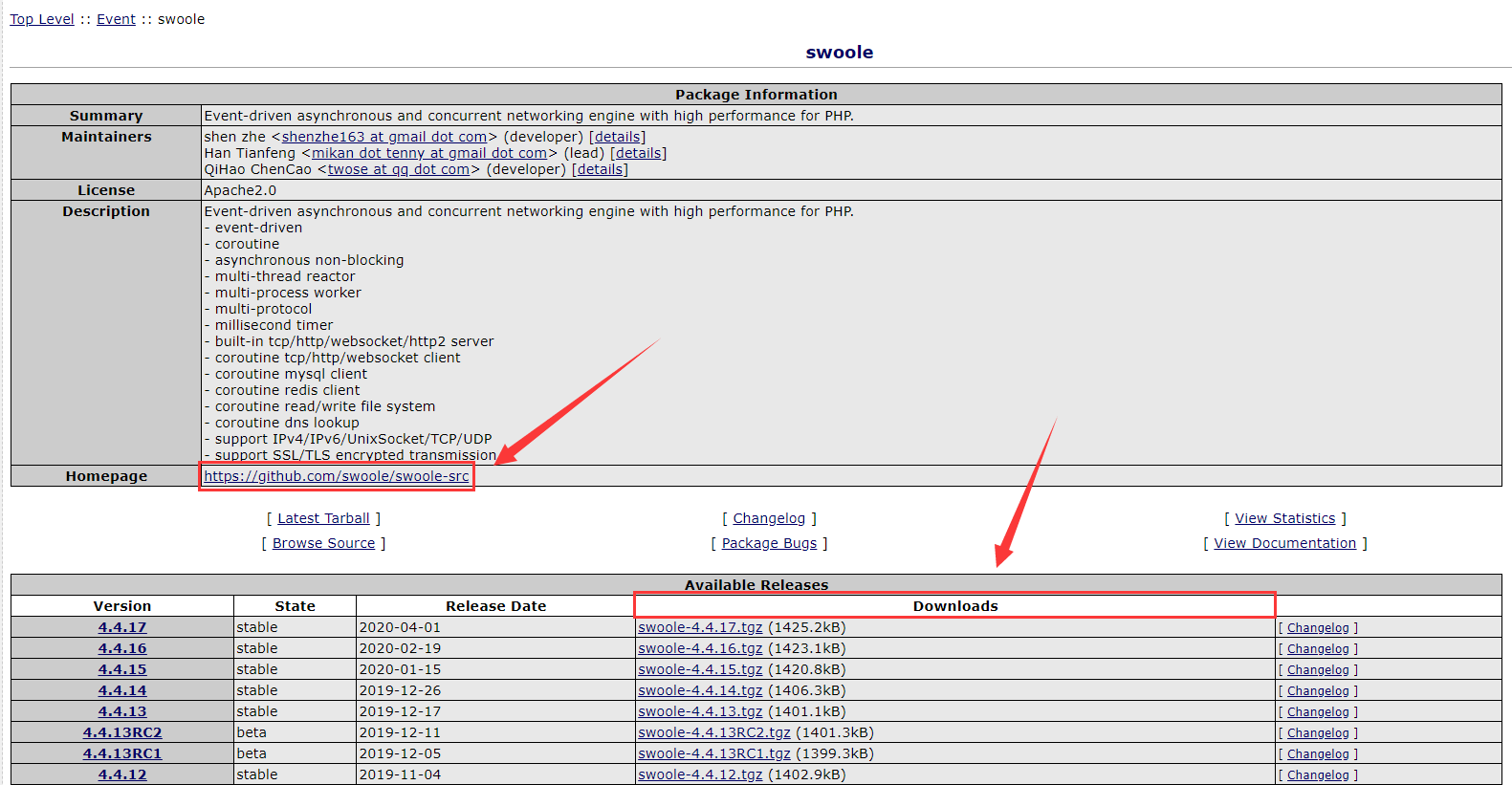
Task: Click shenzhe163 at gmail dot com email link
Action: [x=383, y=137]
